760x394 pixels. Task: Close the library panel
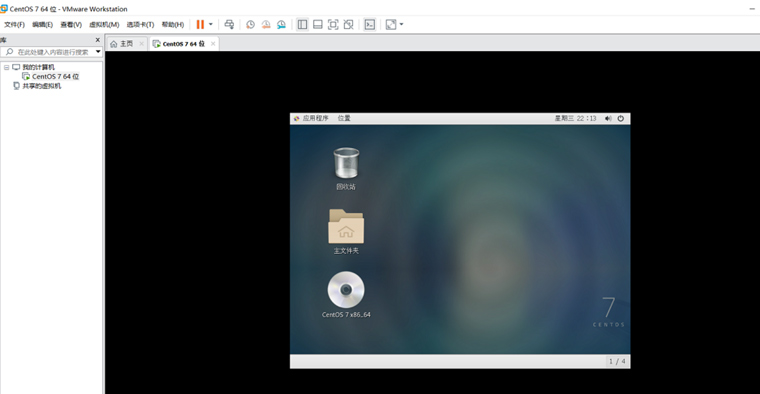point(97,40)
